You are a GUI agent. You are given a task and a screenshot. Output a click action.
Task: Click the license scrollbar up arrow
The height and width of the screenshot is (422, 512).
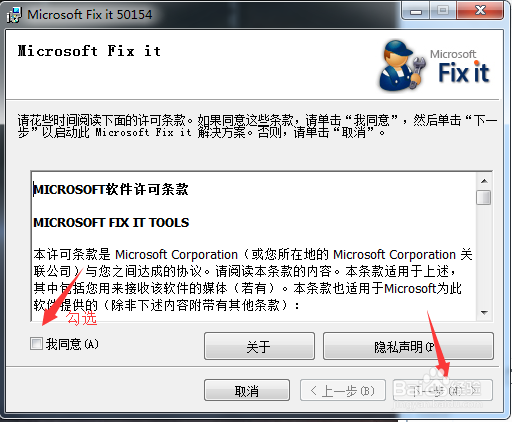[x=484, y=181]
